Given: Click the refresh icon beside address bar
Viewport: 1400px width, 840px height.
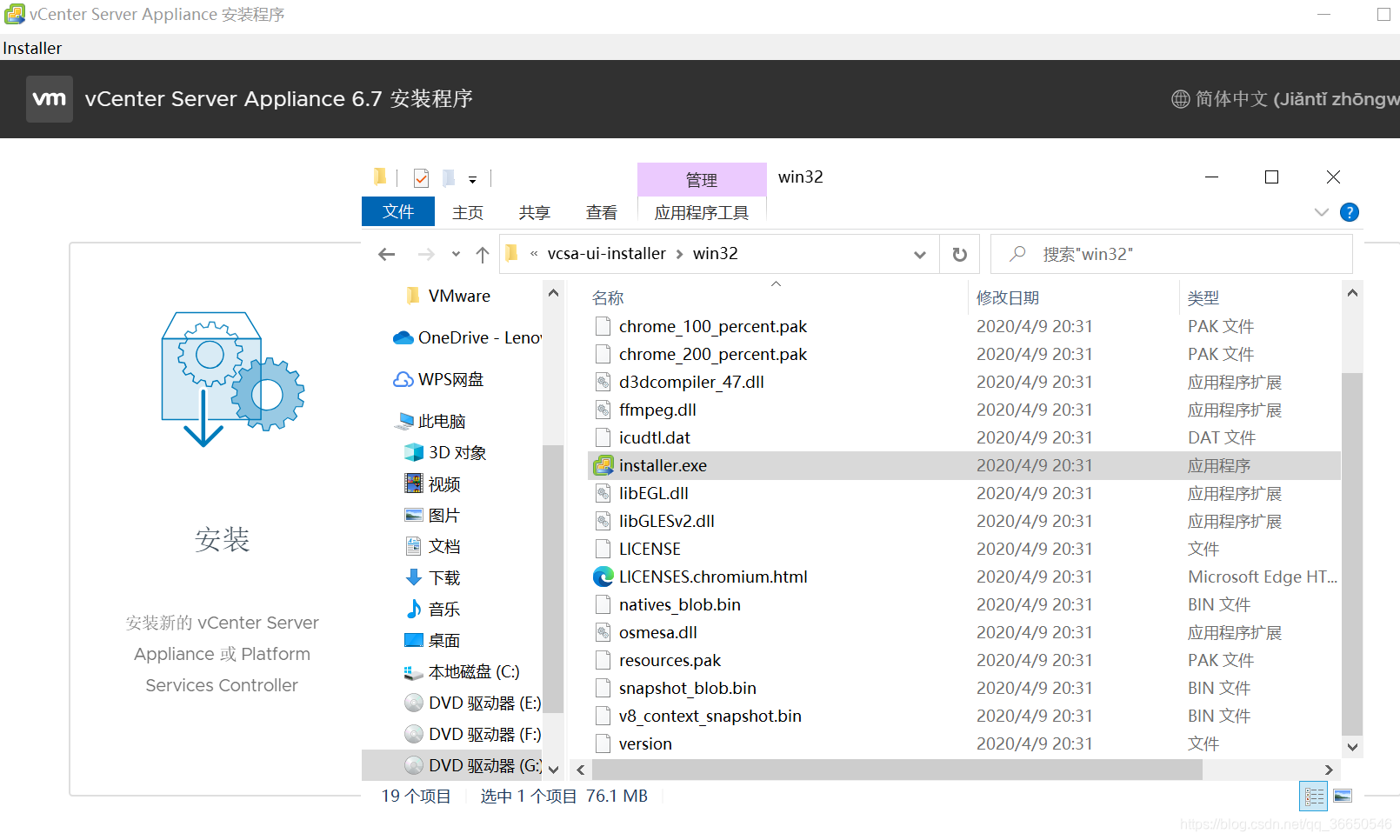Looking at the screenshot, I should point(960,254).
